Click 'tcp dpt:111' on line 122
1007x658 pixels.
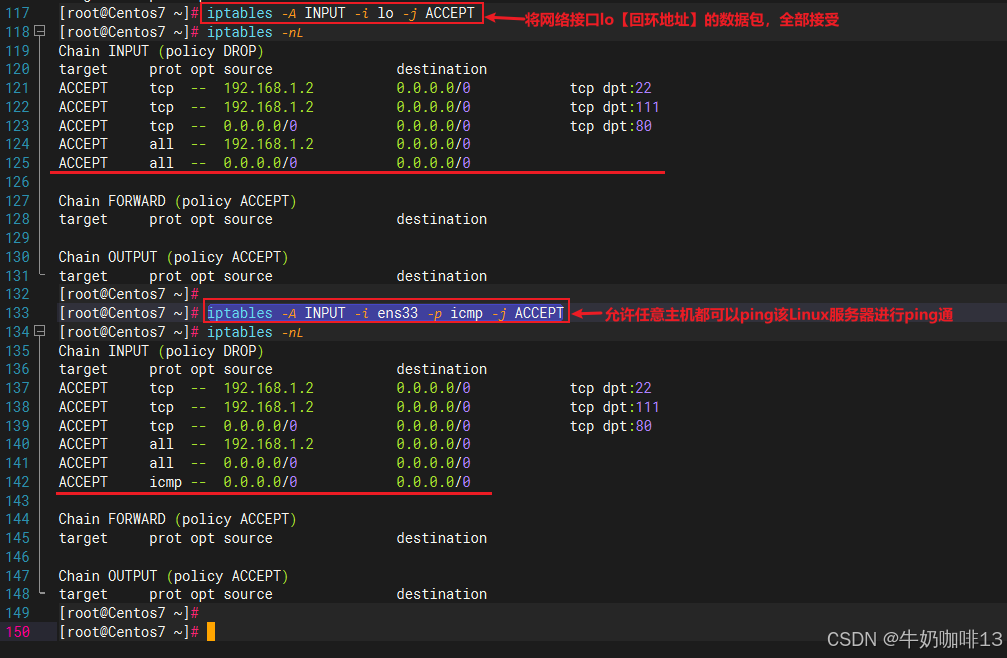click(x=615, y=107)
